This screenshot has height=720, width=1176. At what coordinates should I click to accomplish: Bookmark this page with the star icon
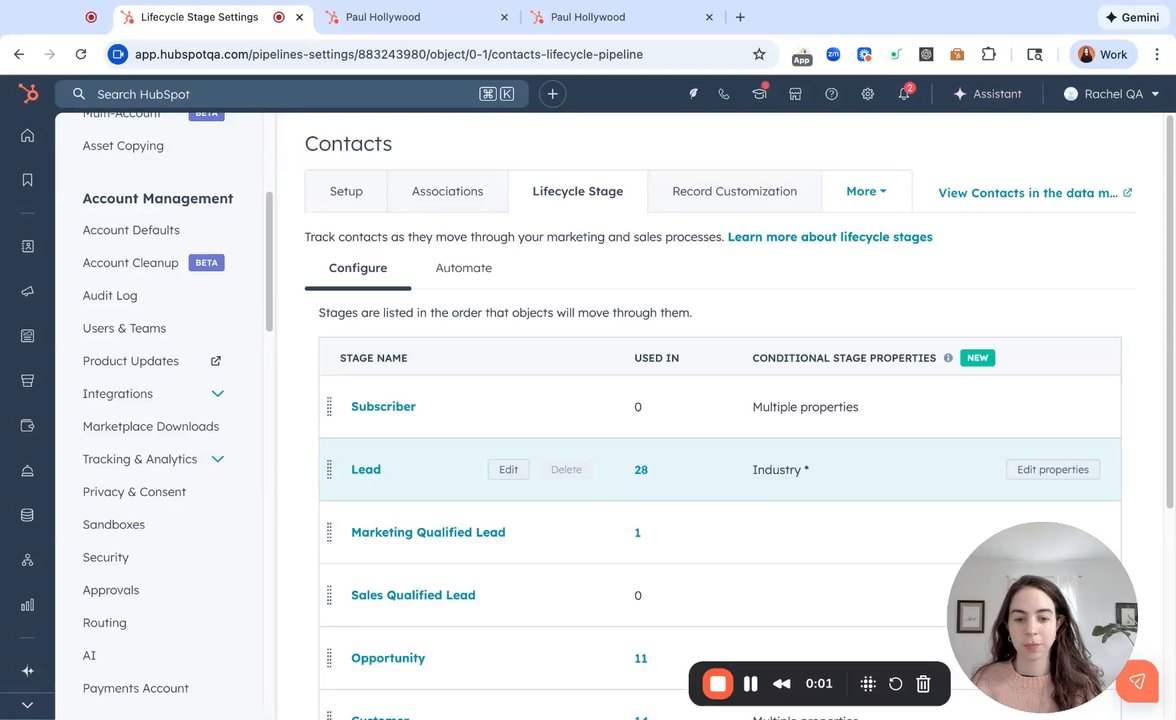pyautogui.click(x=759, y=54)
